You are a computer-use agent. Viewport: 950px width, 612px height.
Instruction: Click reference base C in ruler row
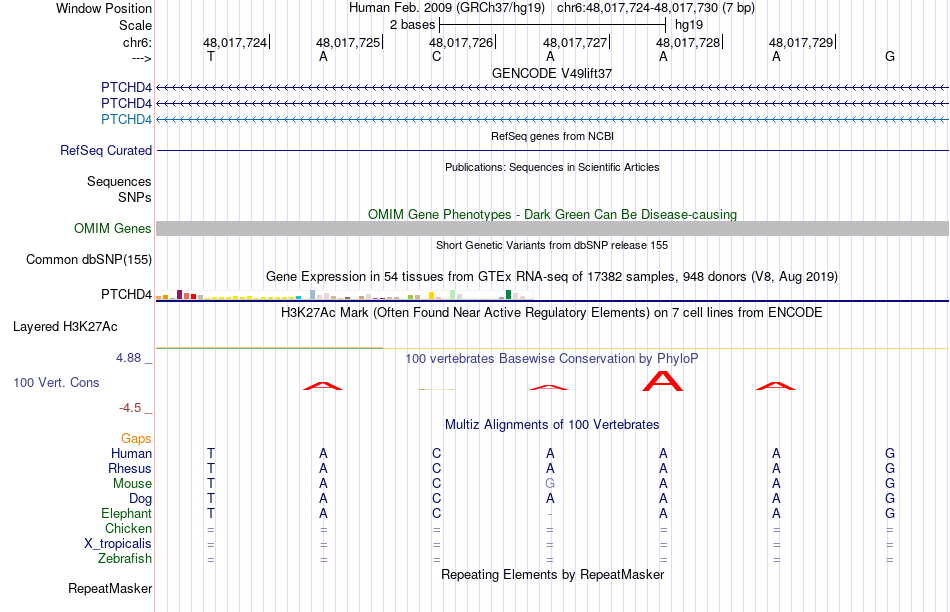(436, 57)
